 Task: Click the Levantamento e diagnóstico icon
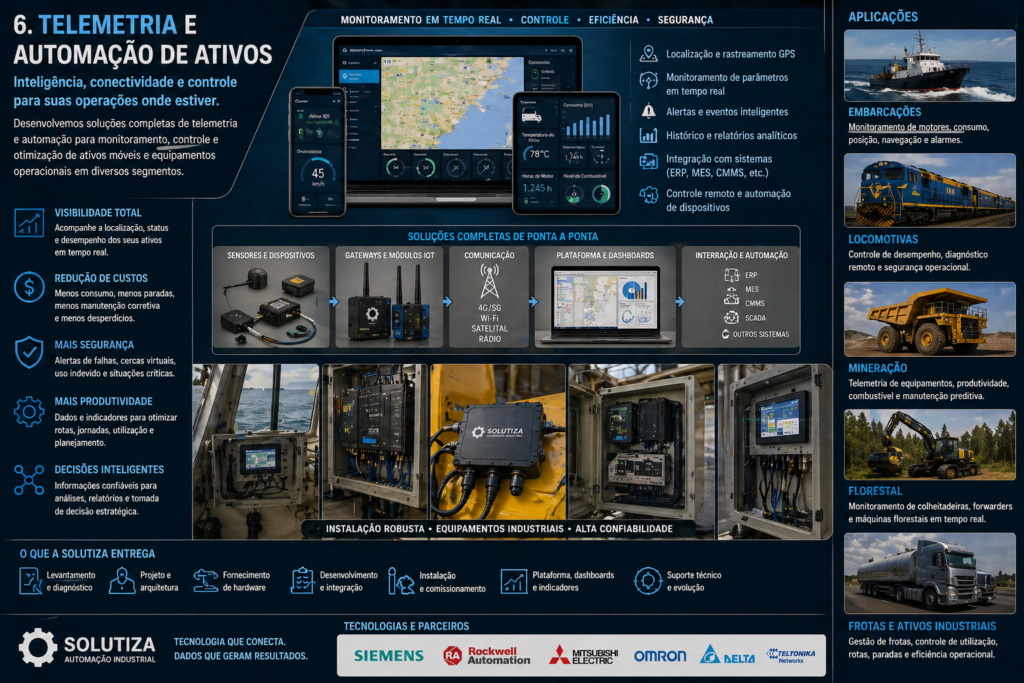pyautogui.click(x=30, y=580)
